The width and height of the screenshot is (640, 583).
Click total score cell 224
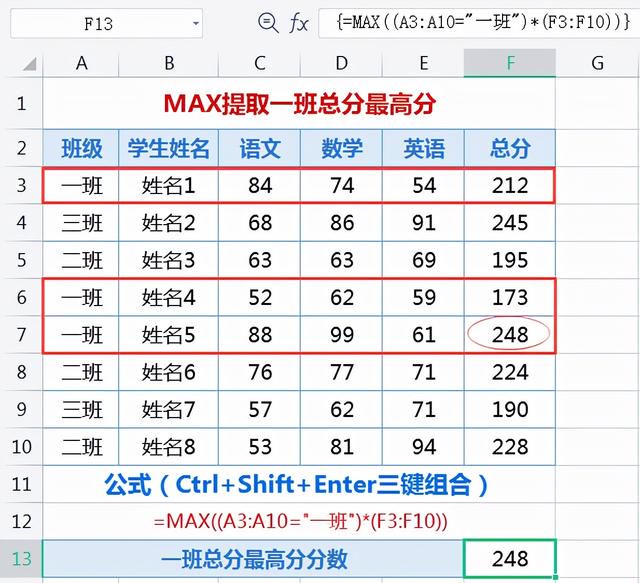(x=510, y=372)
